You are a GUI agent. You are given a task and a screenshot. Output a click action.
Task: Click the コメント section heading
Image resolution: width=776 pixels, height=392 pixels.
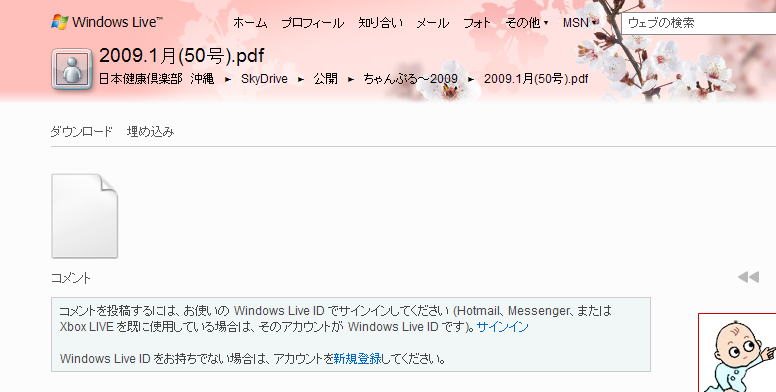pyautogui.click(x=71, y=278)
